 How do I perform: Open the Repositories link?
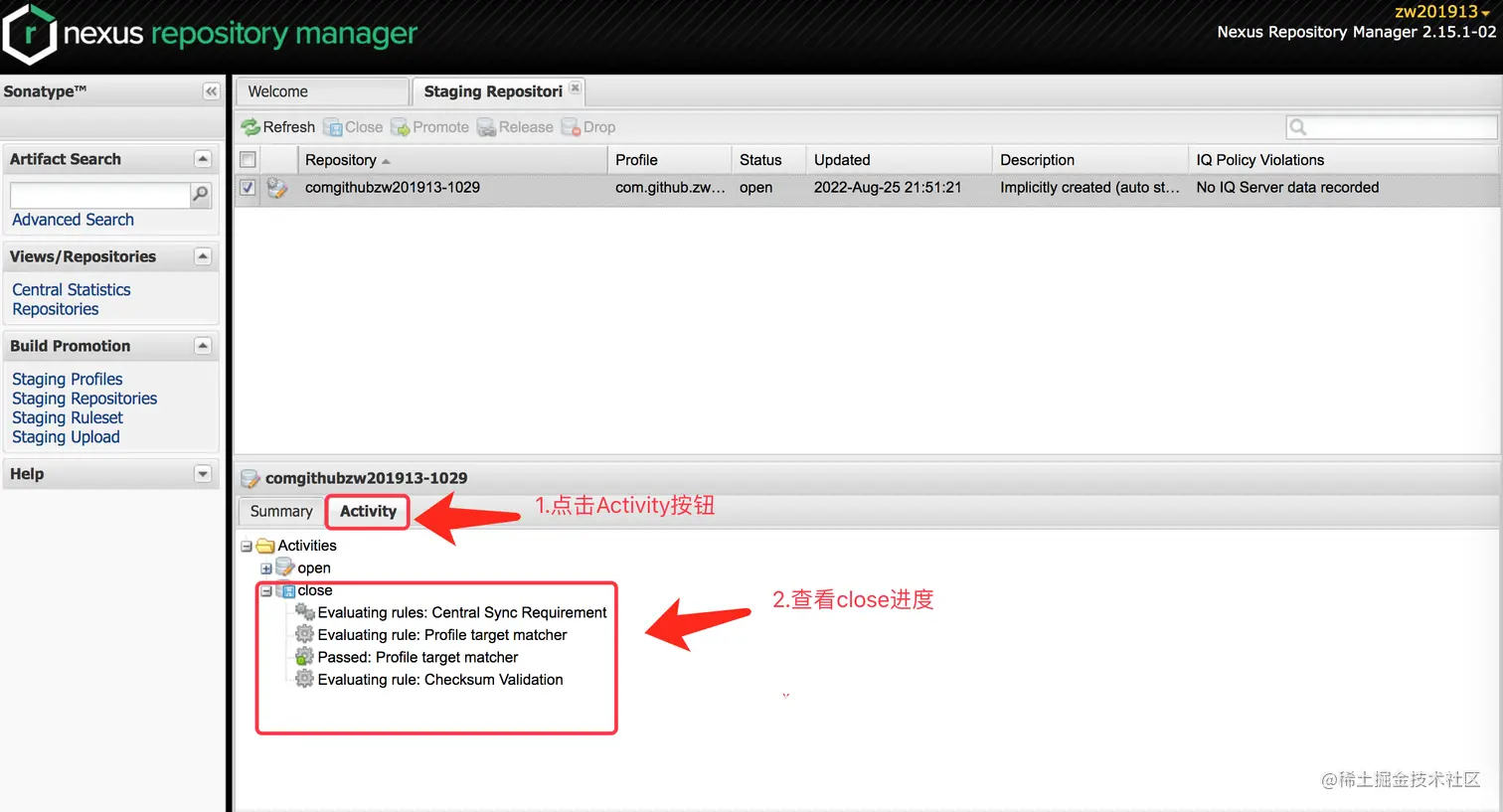(x=56, y=309)
